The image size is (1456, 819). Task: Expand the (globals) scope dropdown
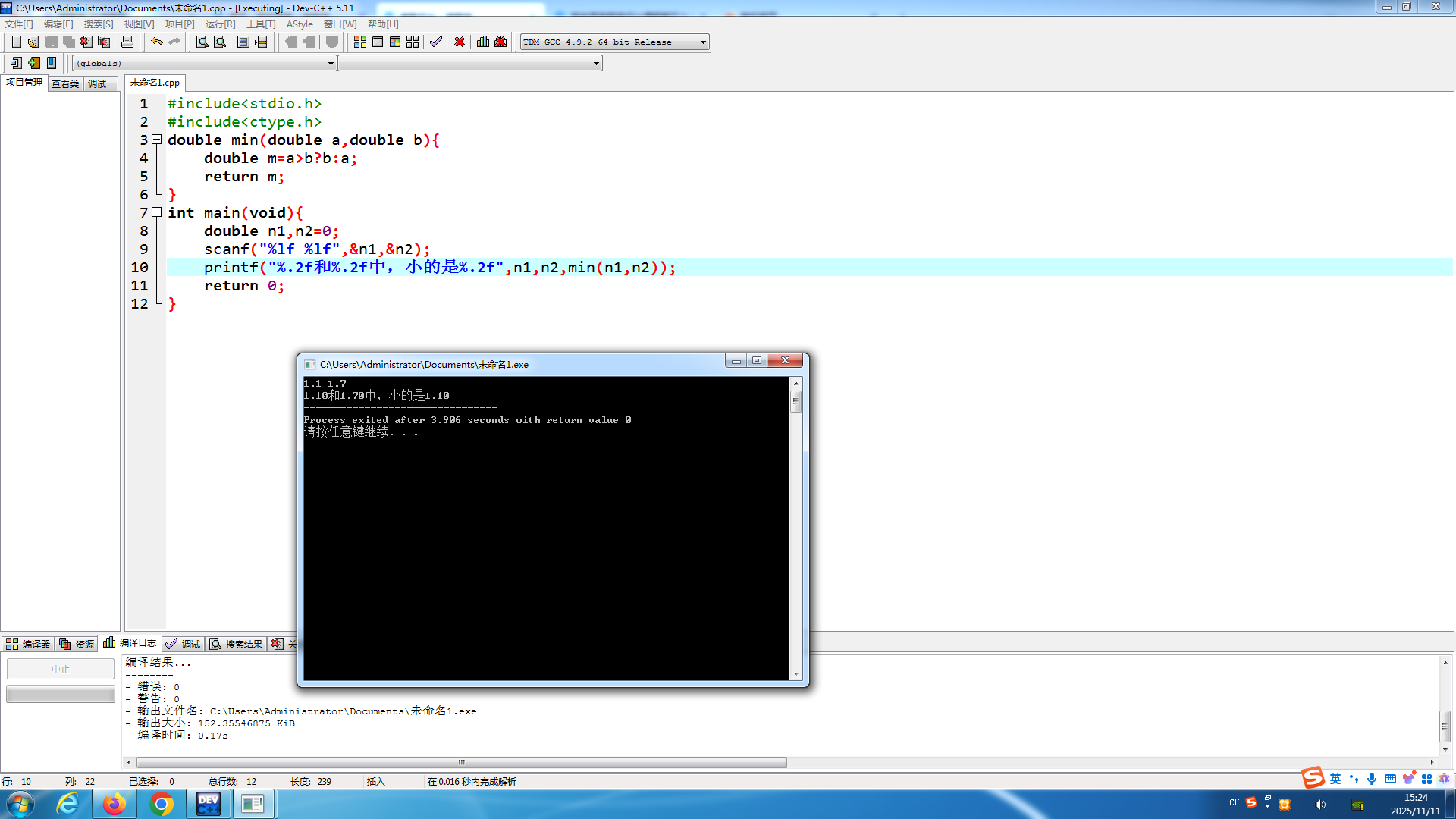[x=331, y=64]
